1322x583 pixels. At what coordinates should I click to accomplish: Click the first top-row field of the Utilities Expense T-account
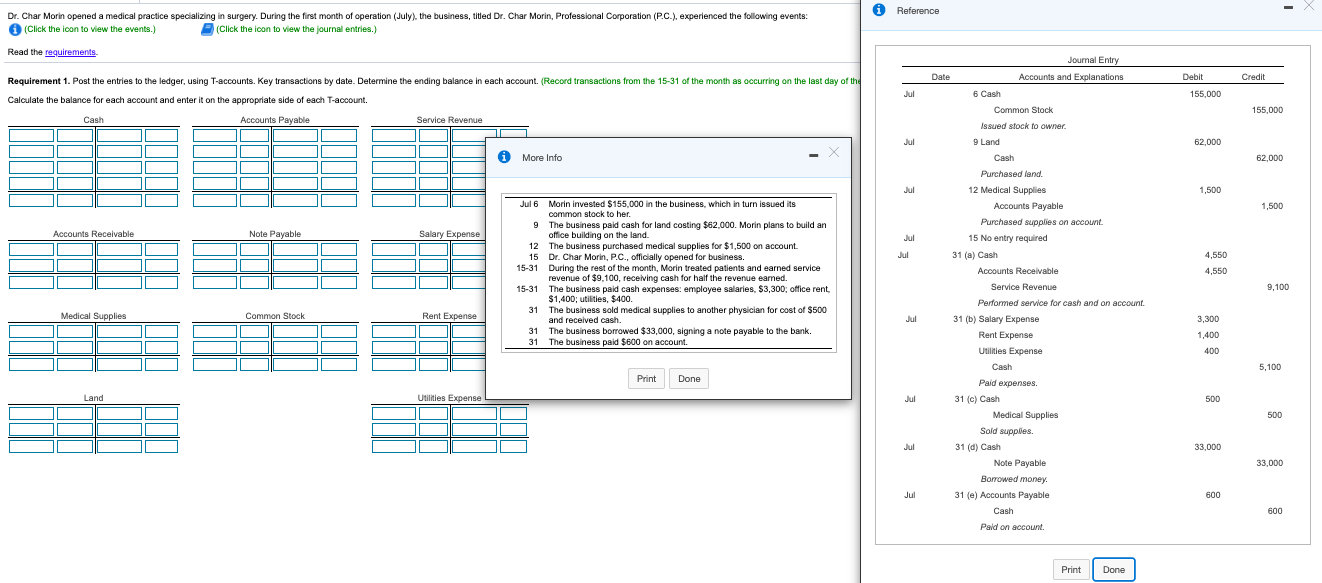[393, 413]
